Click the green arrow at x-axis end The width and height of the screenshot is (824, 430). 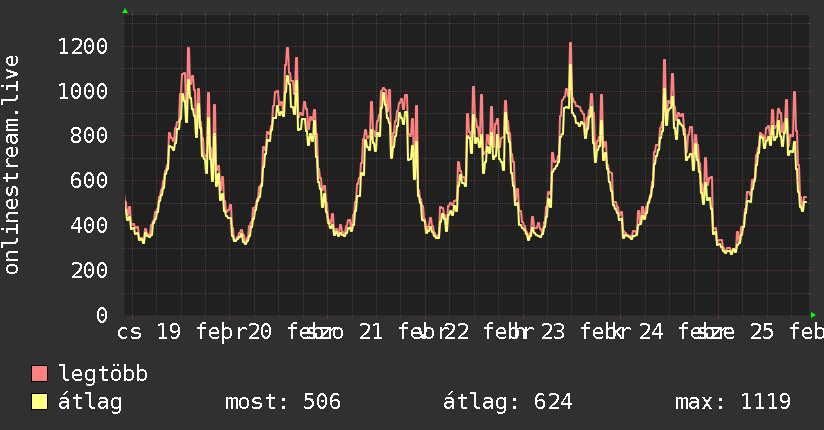(x=813, y=315)
